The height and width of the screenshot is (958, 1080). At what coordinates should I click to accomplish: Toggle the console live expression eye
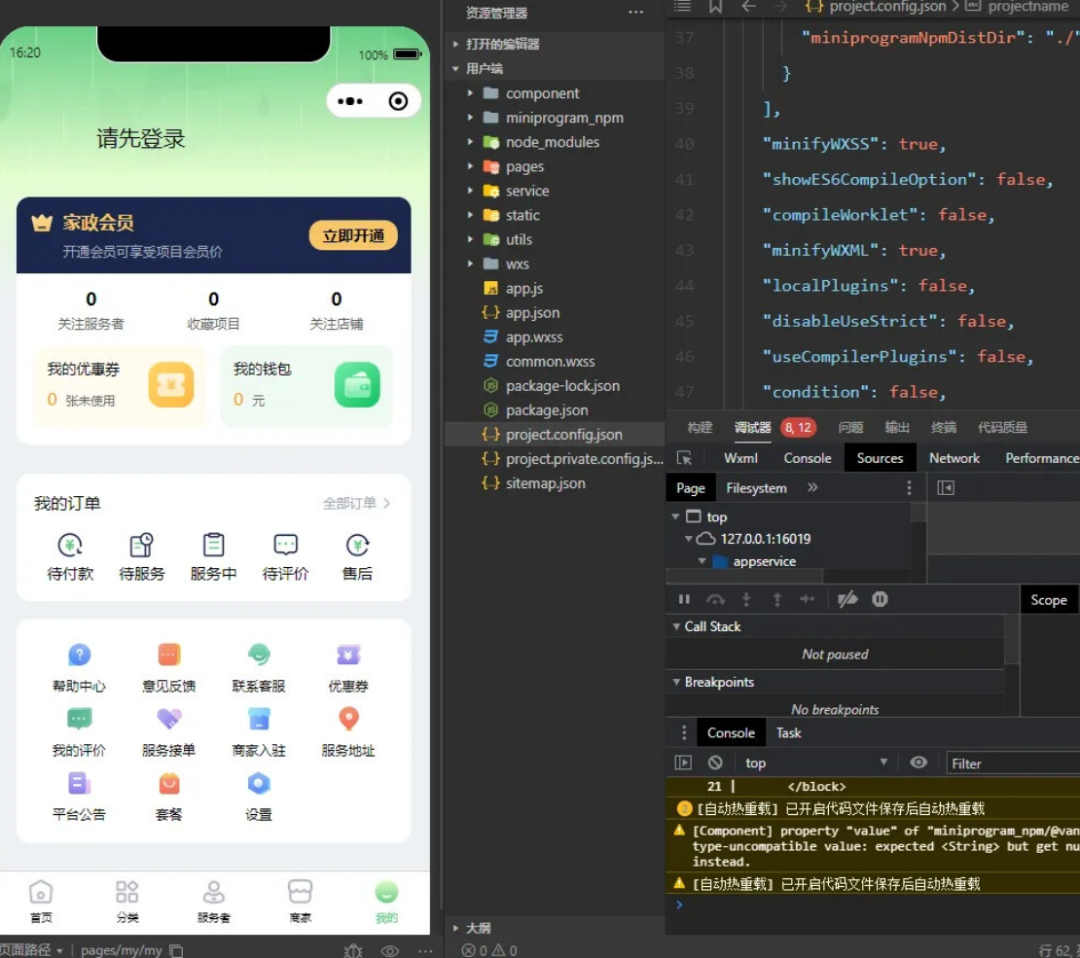[x=918, y=763]
